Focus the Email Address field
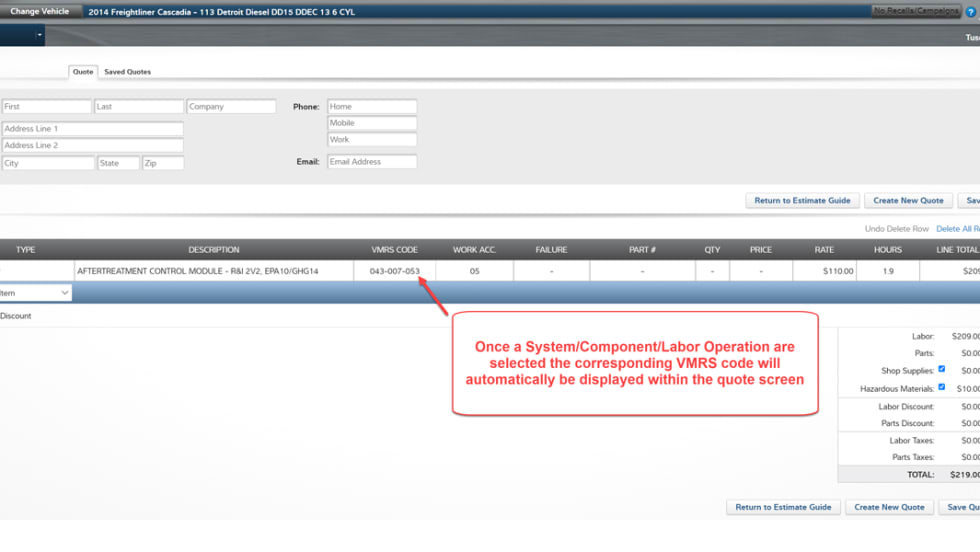The width and height of the screenshot is (980, 552). [372, 162]
